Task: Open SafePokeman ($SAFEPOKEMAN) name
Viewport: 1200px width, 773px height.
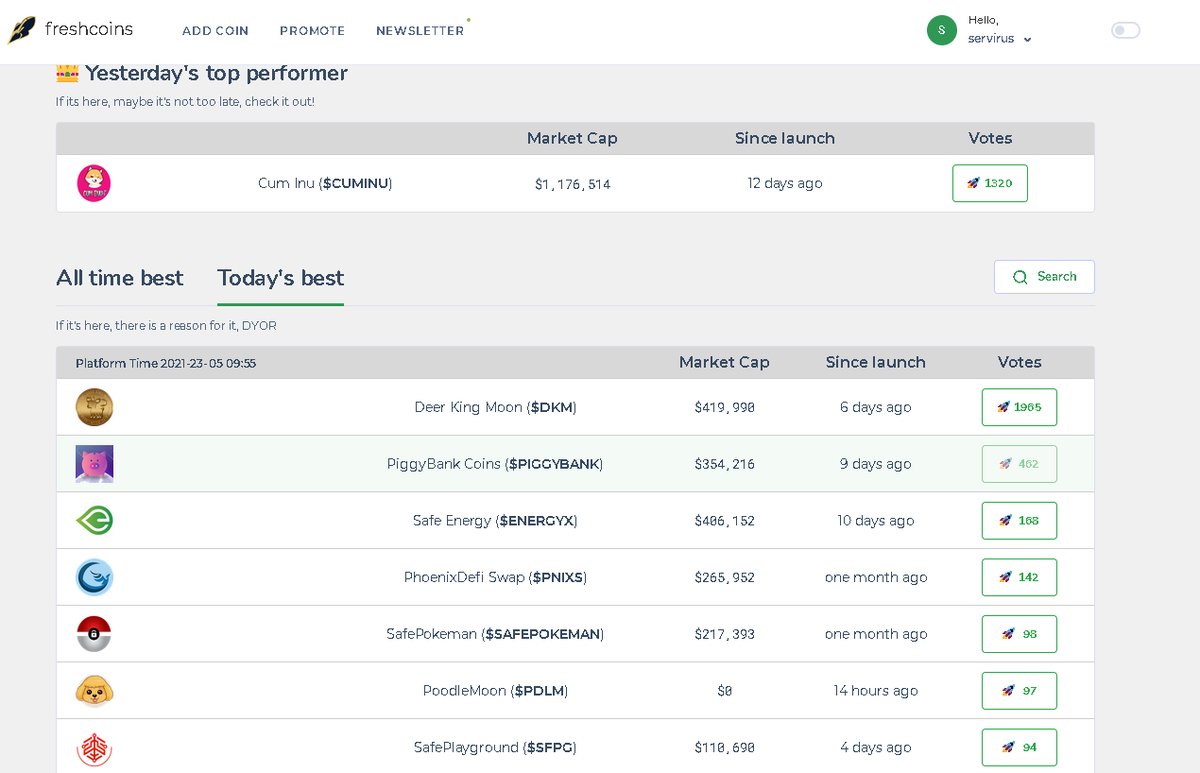Action: pyautogui.click(x=495, y=634)
